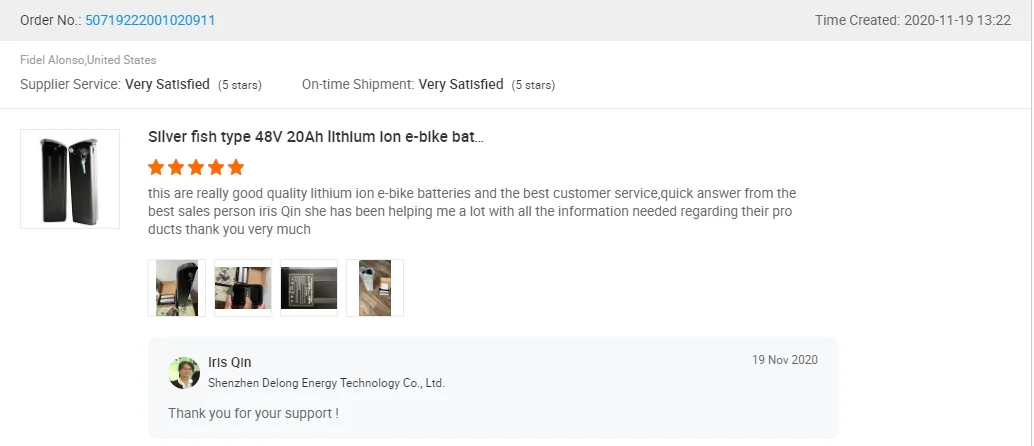Click the "Thank you for your support" reply
This screenshot has height=446, width=1034.
point(253,413)
